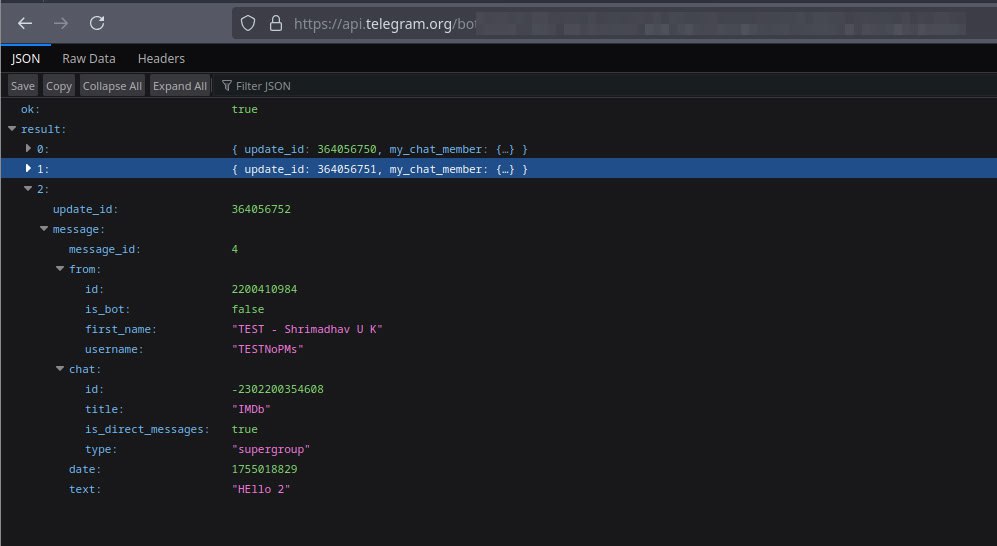This screenshot has height=546, width=997.
Task: Expand result item 0
Action: 28,149
